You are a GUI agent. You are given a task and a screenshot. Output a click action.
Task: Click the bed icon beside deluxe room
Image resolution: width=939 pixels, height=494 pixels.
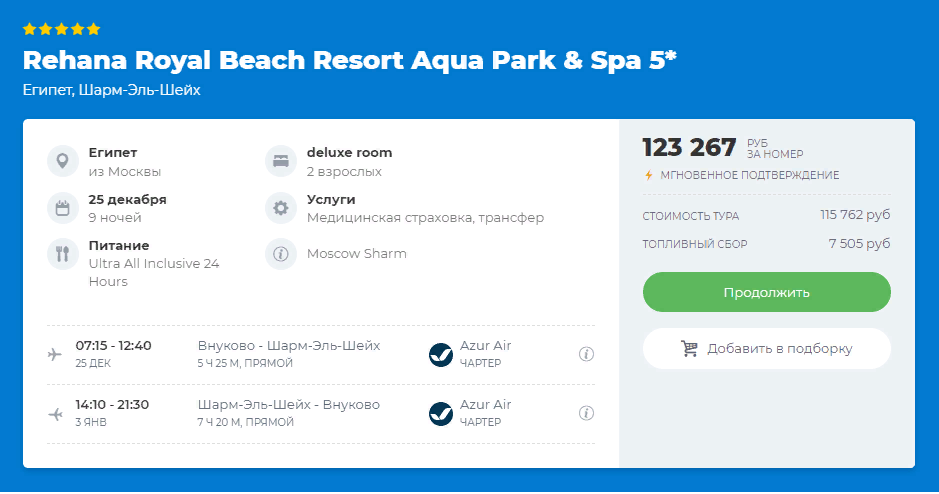(x=281, y=161)
